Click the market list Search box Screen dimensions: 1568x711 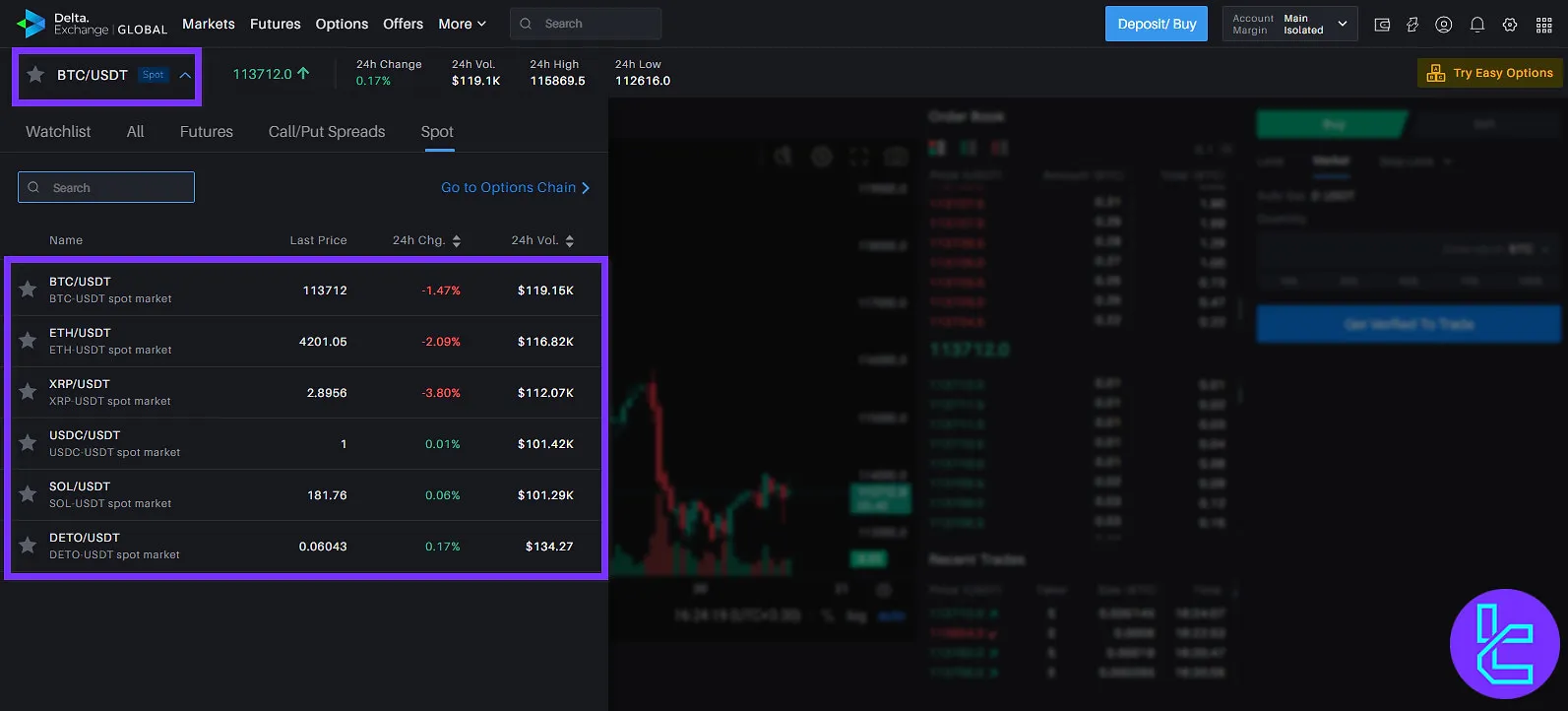[106, 187]
